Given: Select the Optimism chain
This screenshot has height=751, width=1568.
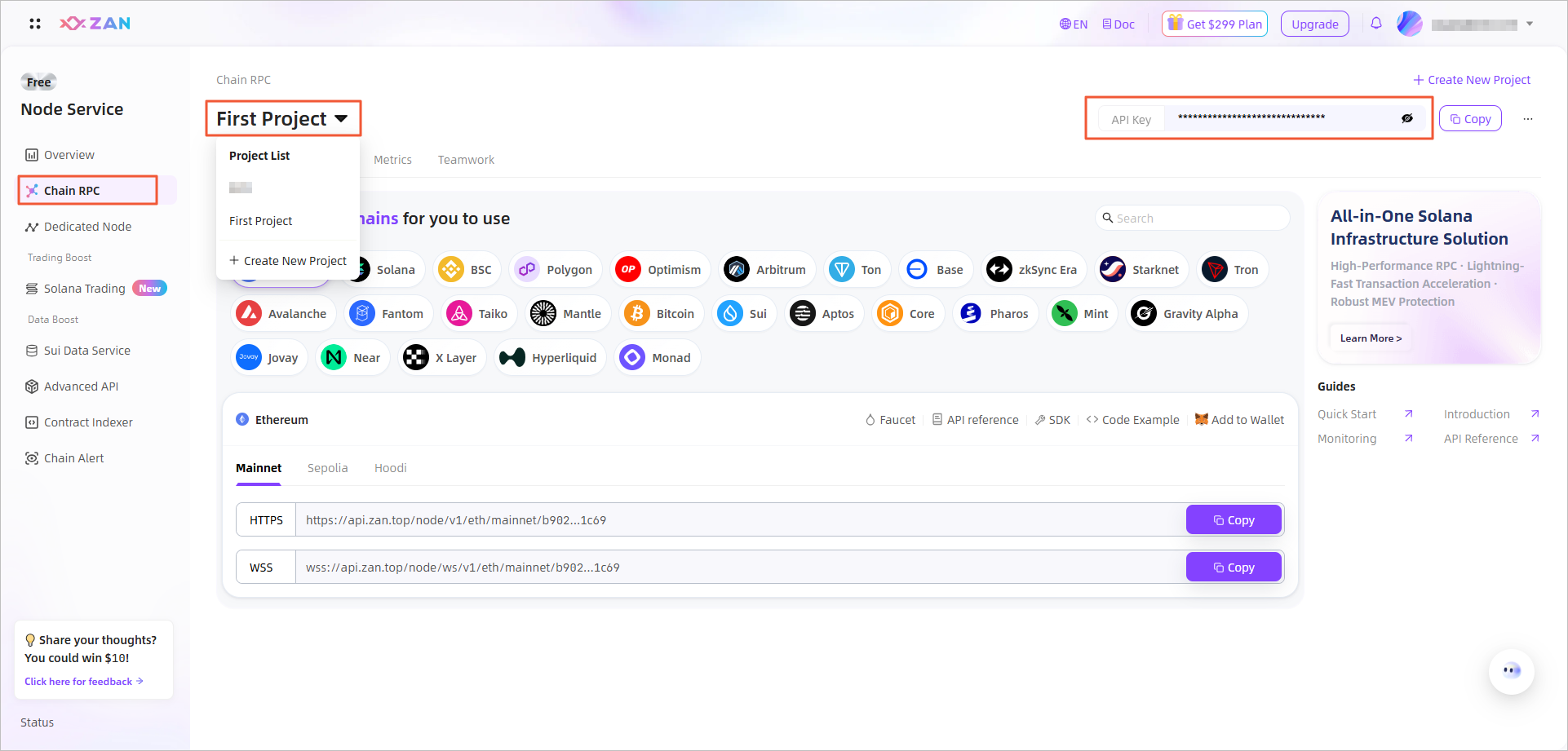Looking at the screenshot, I should coord(660,270).
